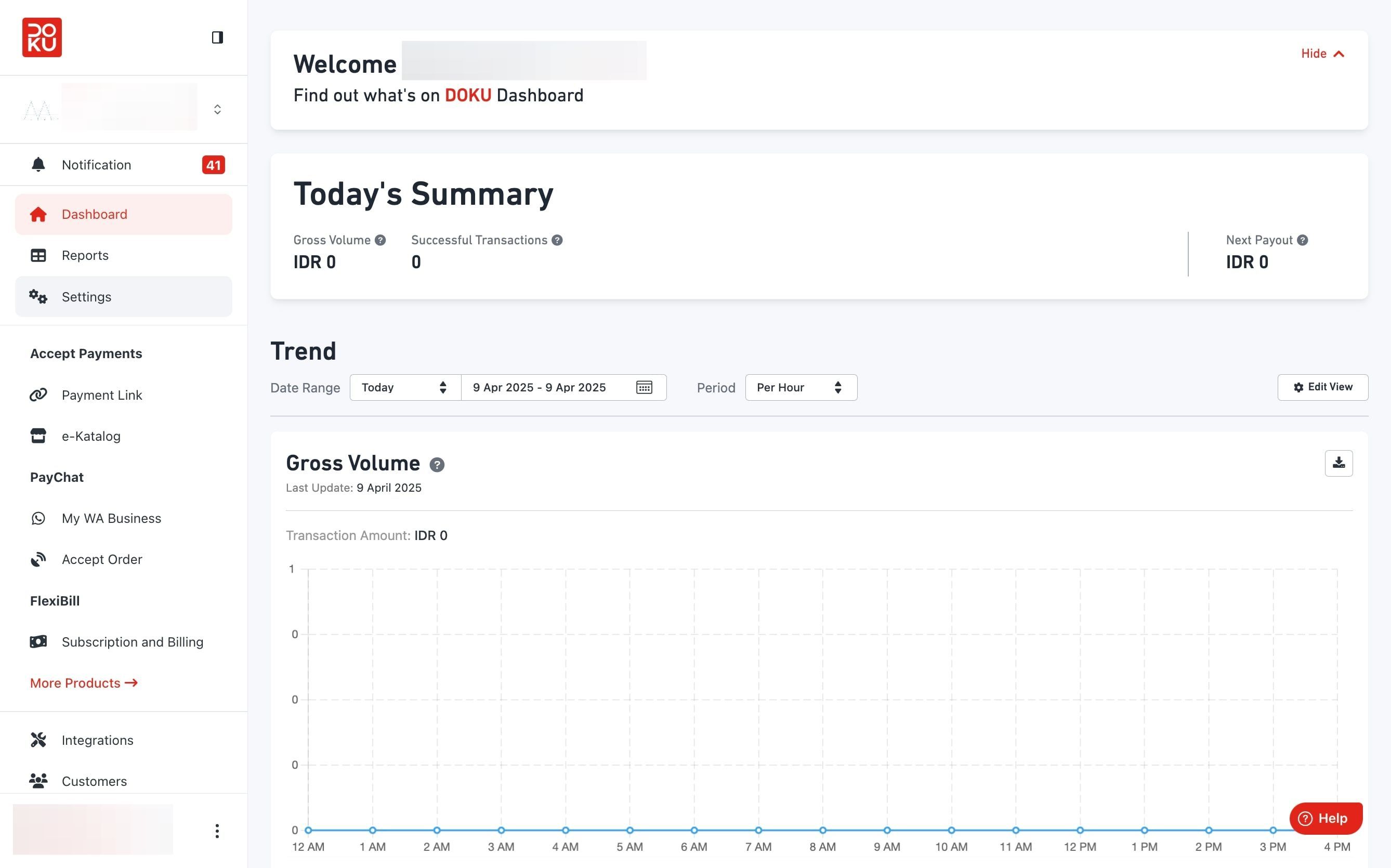Screen dimensions: 1391x868
Task: Open the Today date range dropdown
Action: point(405,388)
